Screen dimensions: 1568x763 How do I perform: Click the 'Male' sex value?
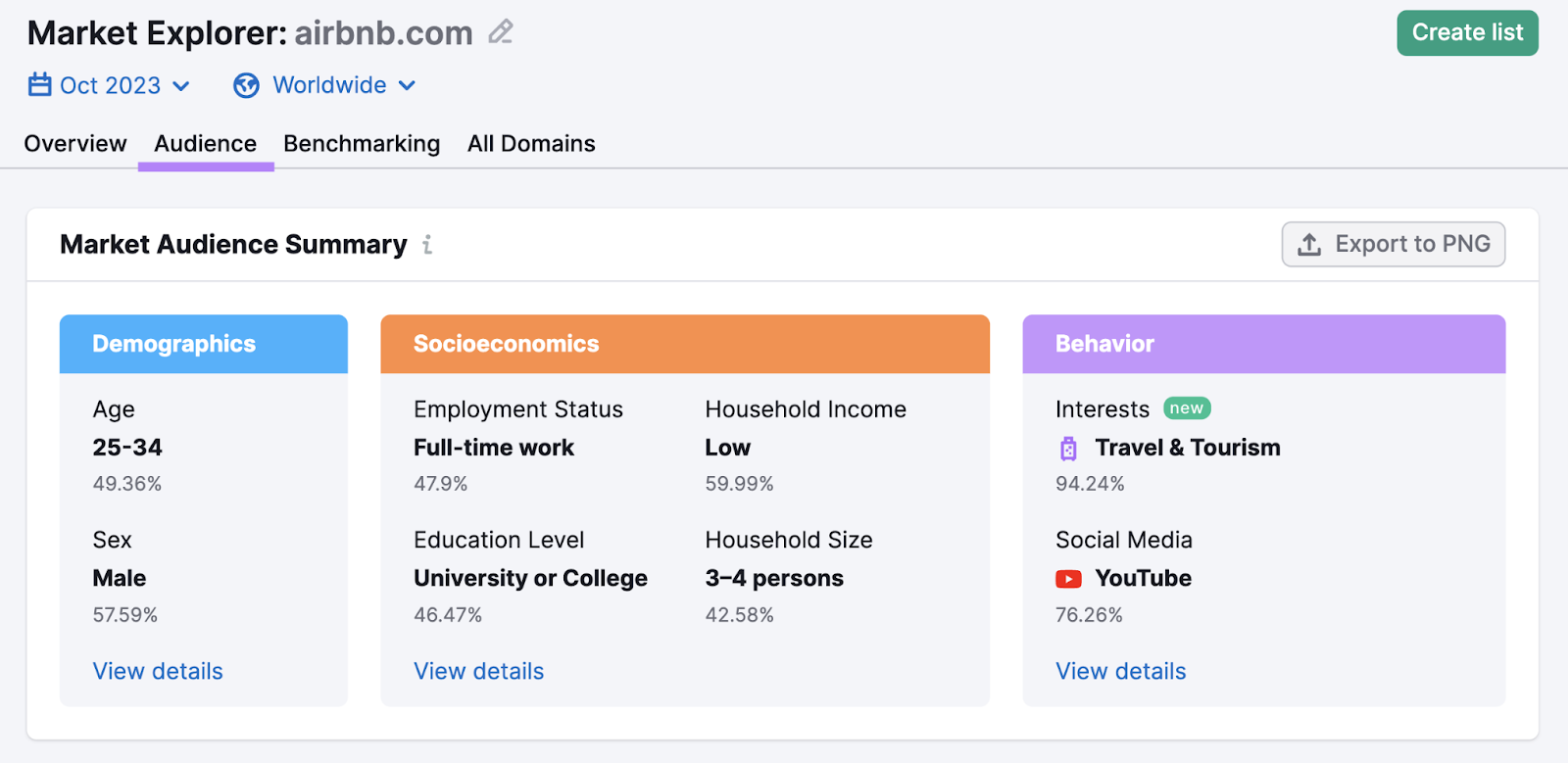click(120, 578)
